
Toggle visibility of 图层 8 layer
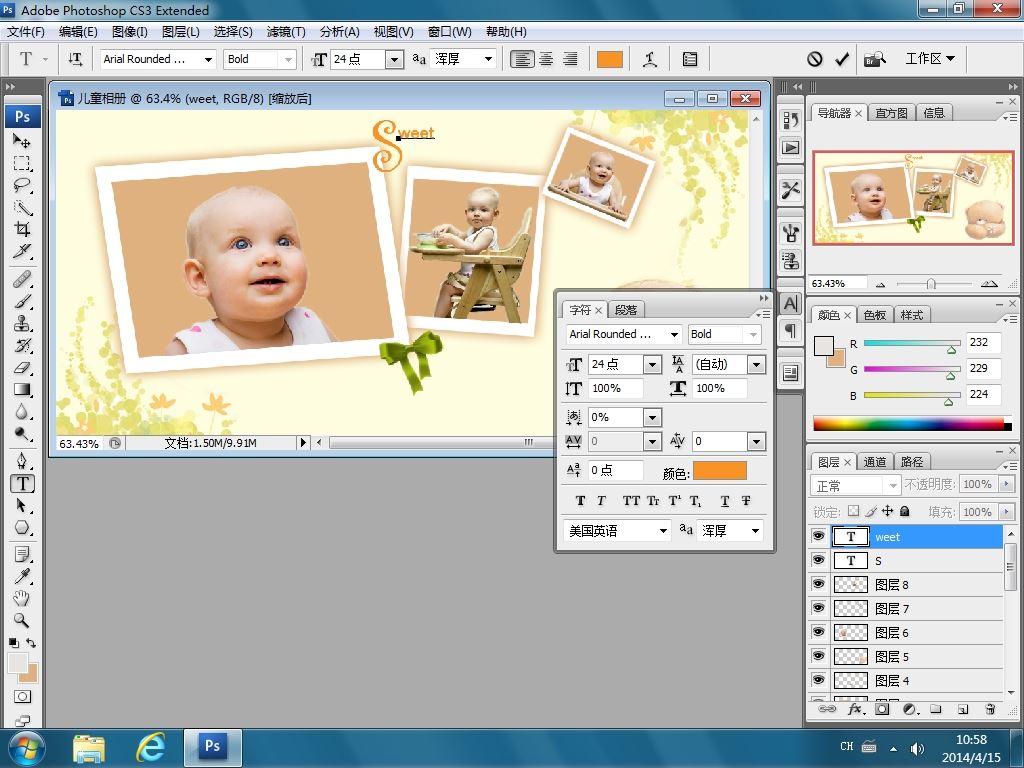click(x=819, y=584)
